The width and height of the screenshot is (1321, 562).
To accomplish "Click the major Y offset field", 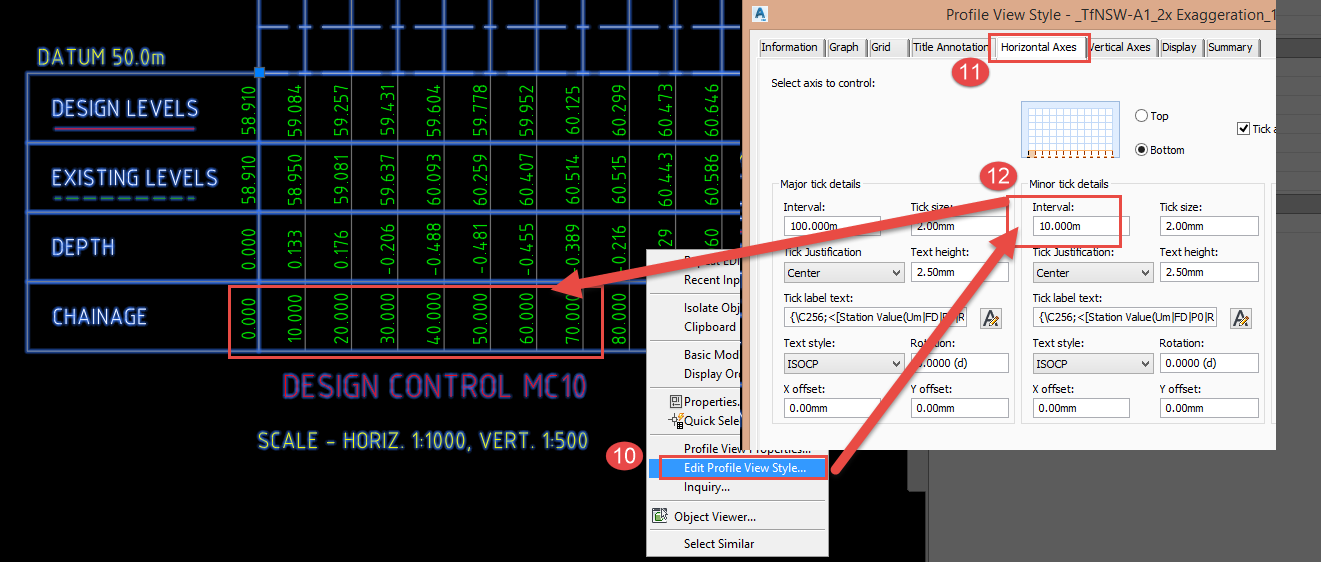I will pos(958,408).
